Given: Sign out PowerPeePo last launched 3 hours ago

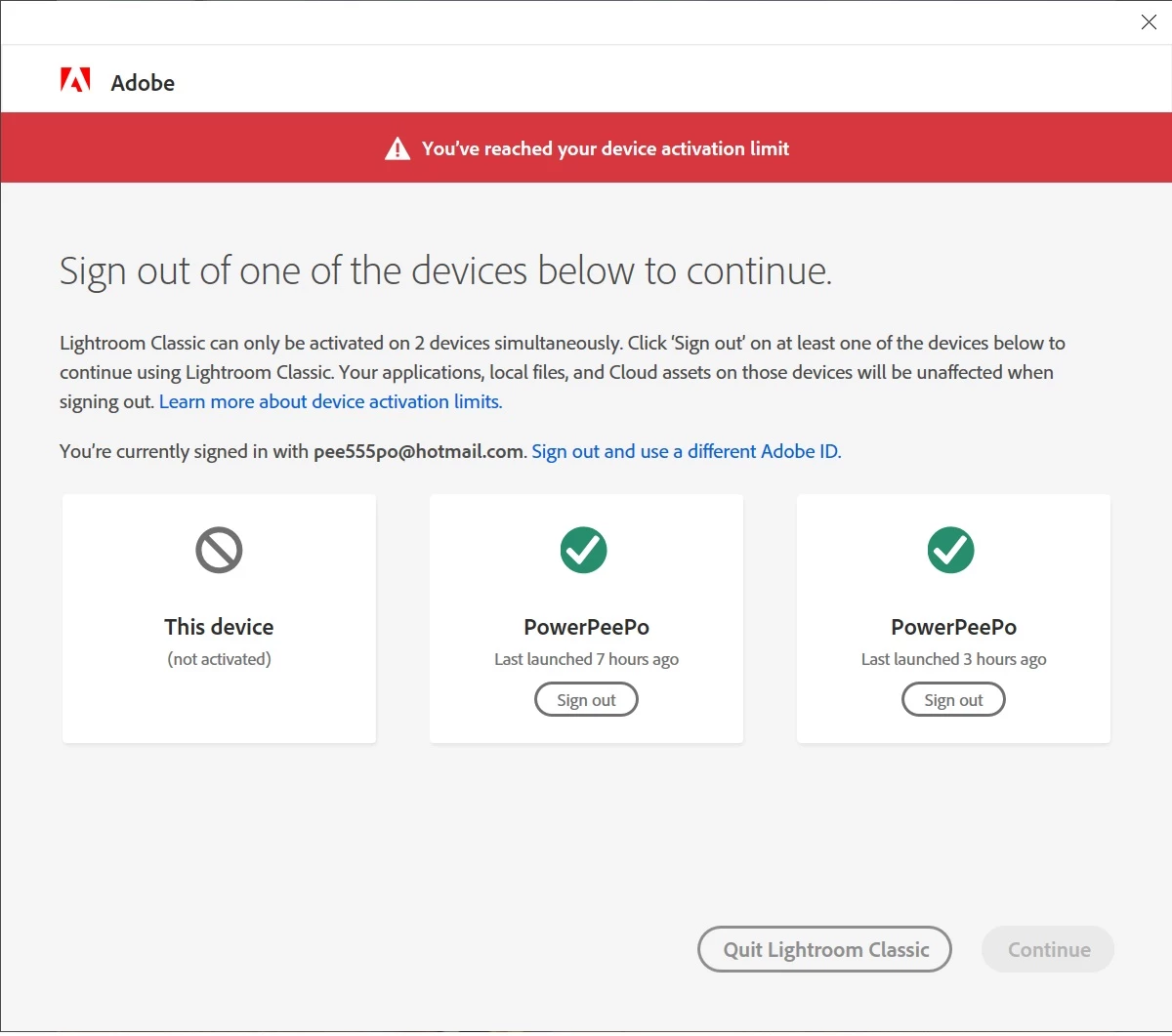Looking at the screenshot, I should point(953,700).
